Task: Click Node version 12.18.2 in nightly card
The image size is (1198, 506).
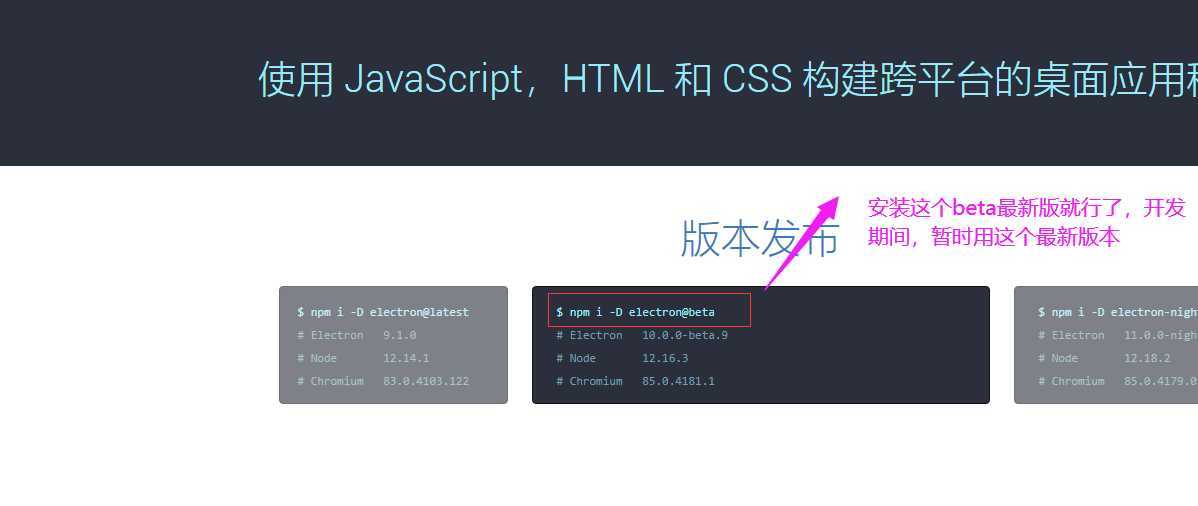Action: [x=1147, y=358]
